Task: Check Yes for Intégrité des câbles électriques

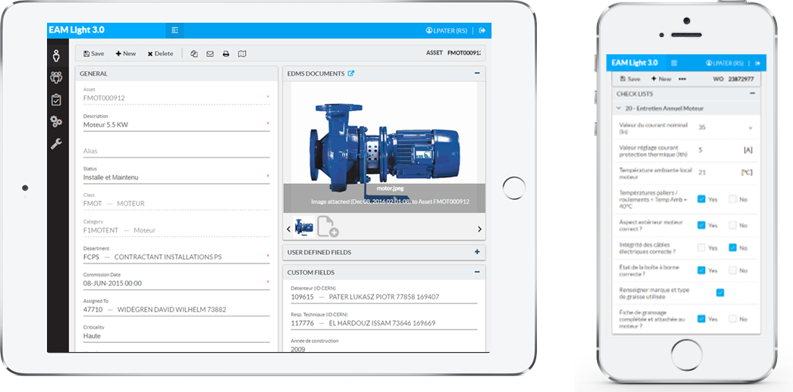Action: pos(701,248)
